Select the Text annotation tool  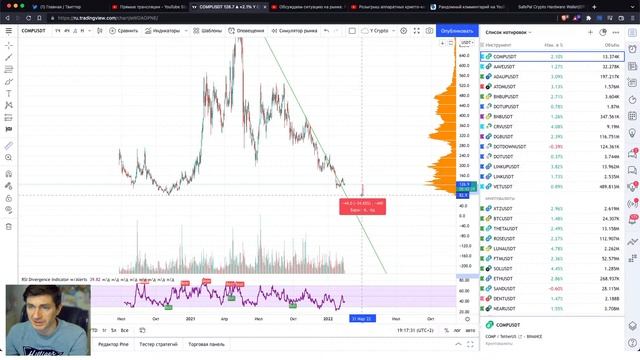[9, 93]
